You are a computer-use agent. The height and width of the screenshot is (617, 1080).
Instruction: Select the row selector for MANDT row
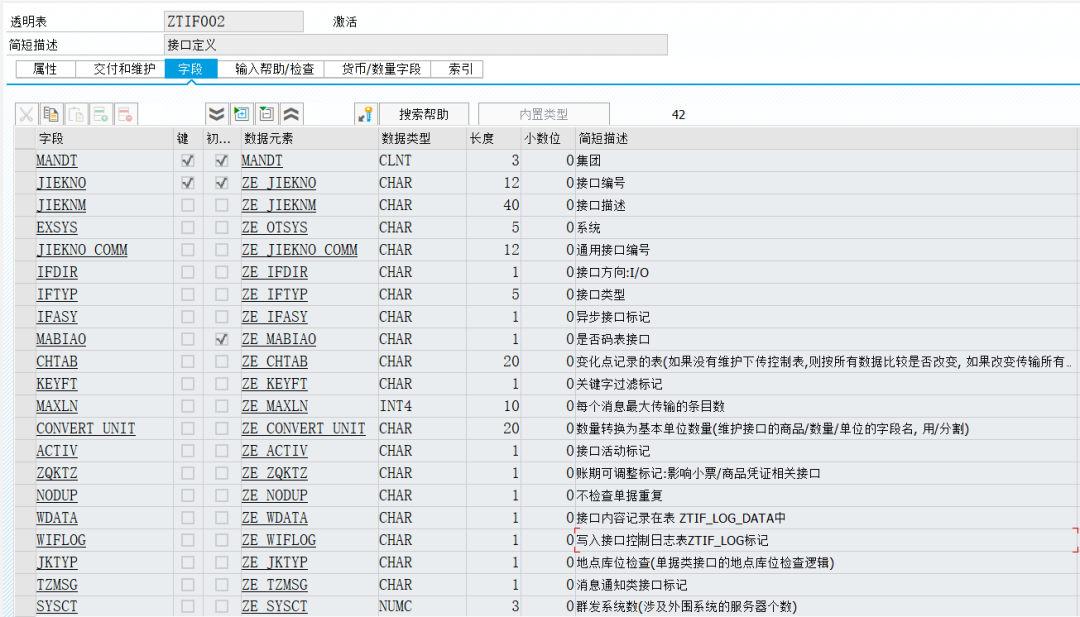click(25, 160)
